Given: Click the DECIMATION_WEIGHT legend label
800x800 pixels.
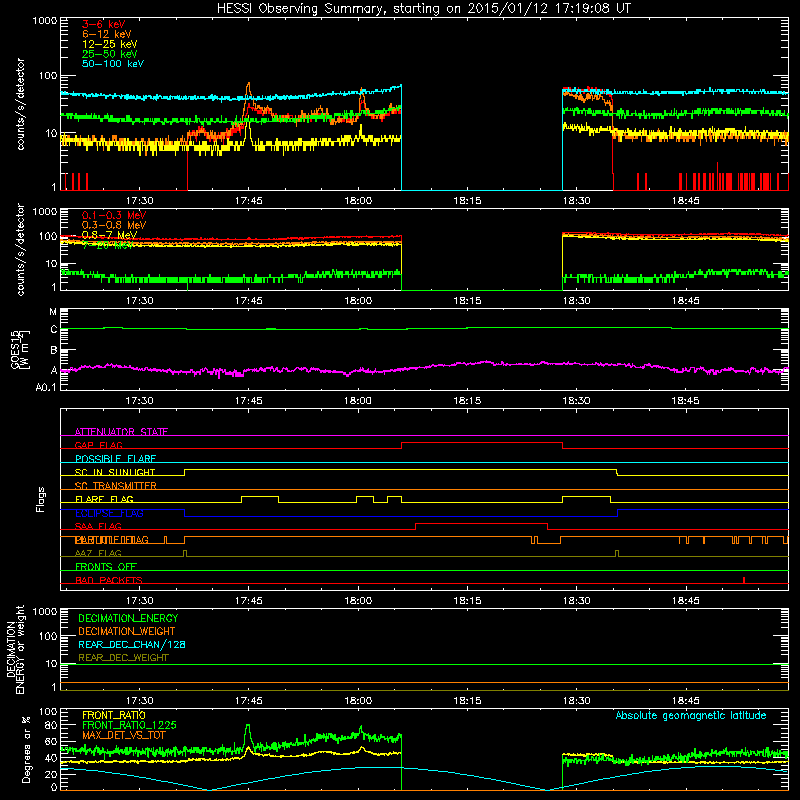Looking at the screenshot, I should click(127, 631).
